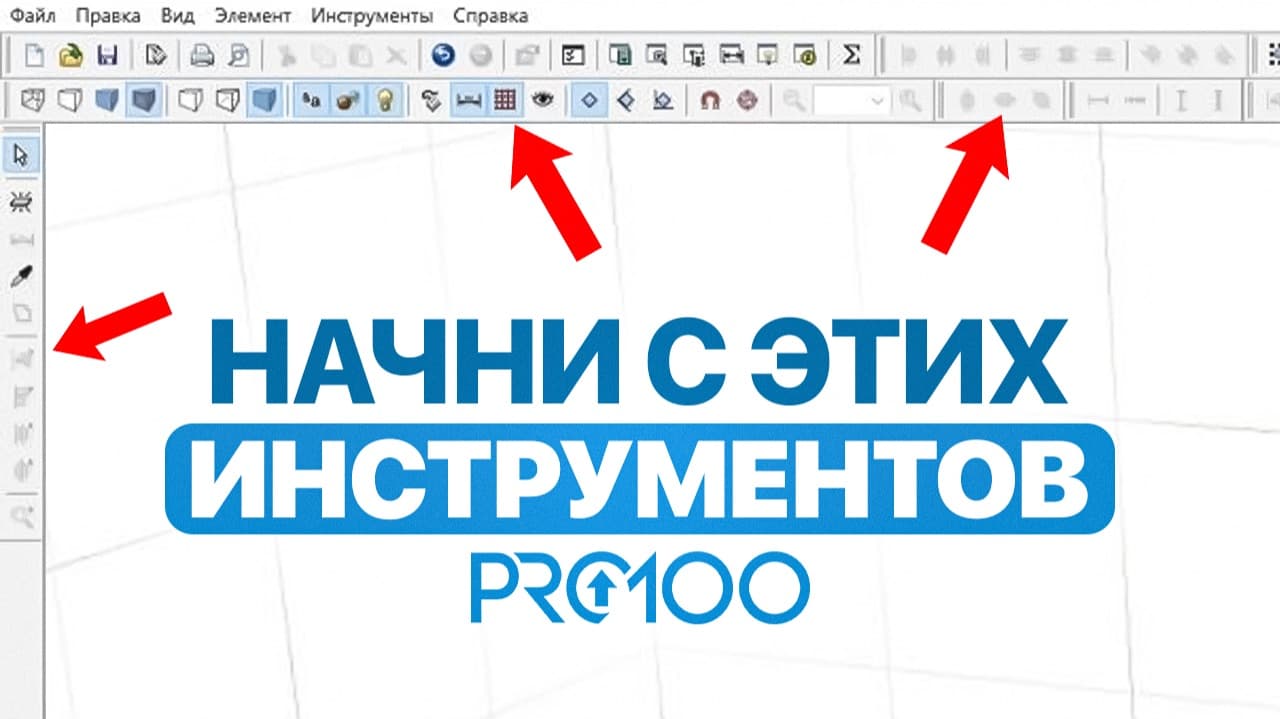Viewport: 1280px width, 719px height.
Task: Click the diamond with left arrow icon
Action: click(x=626, y=100)
